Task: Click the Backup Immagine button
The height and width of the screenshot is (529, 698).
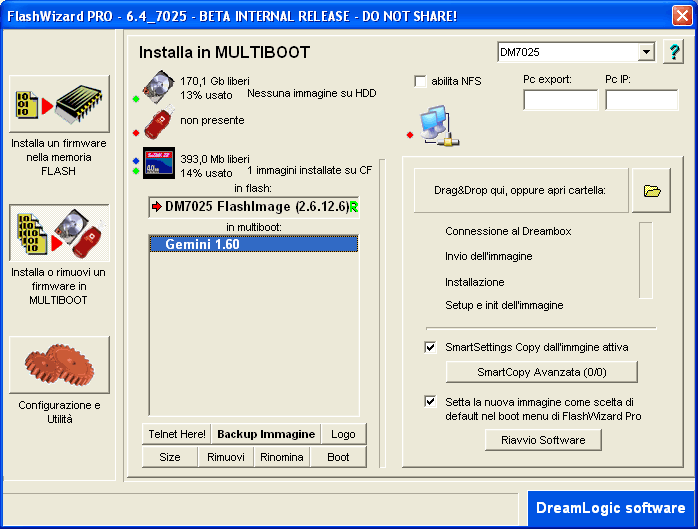Action: (266, 434)
